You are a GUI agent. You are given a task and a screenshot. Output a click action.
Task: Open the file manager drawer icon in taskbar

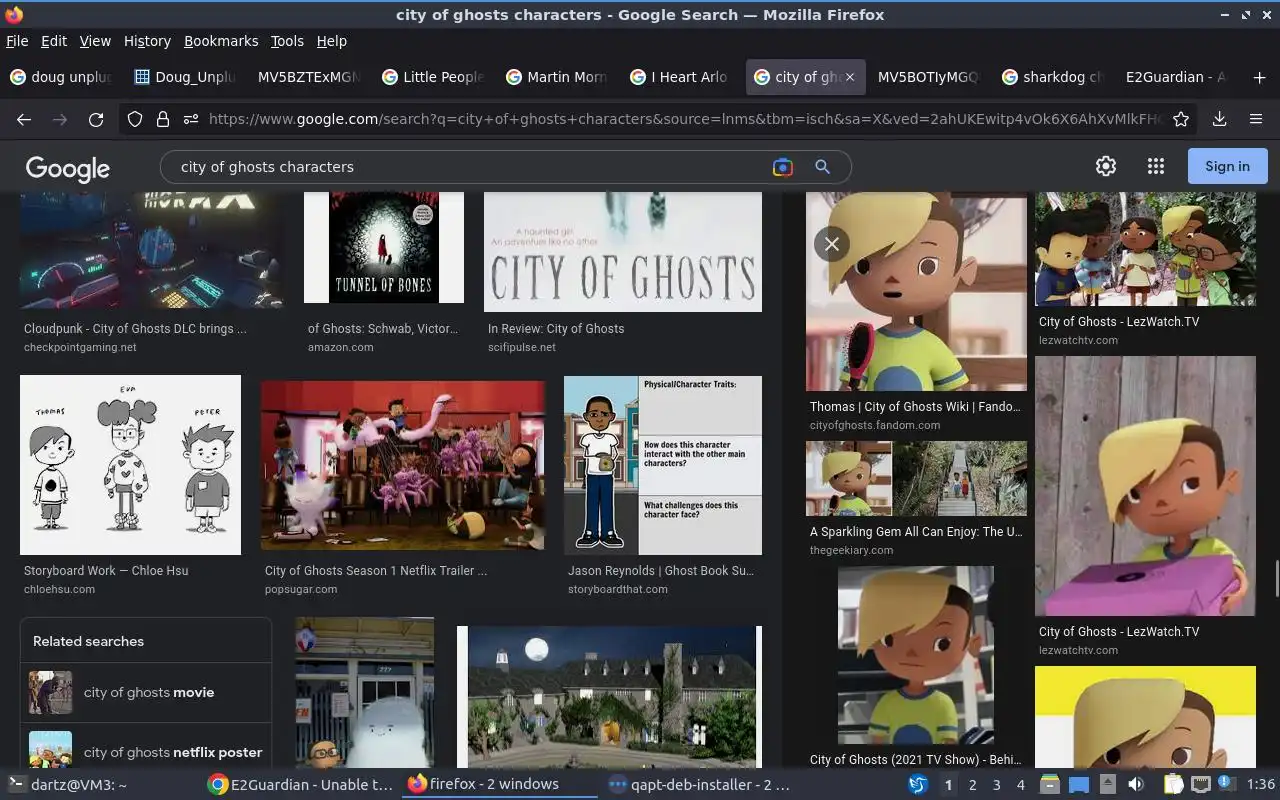[1050, 785]
